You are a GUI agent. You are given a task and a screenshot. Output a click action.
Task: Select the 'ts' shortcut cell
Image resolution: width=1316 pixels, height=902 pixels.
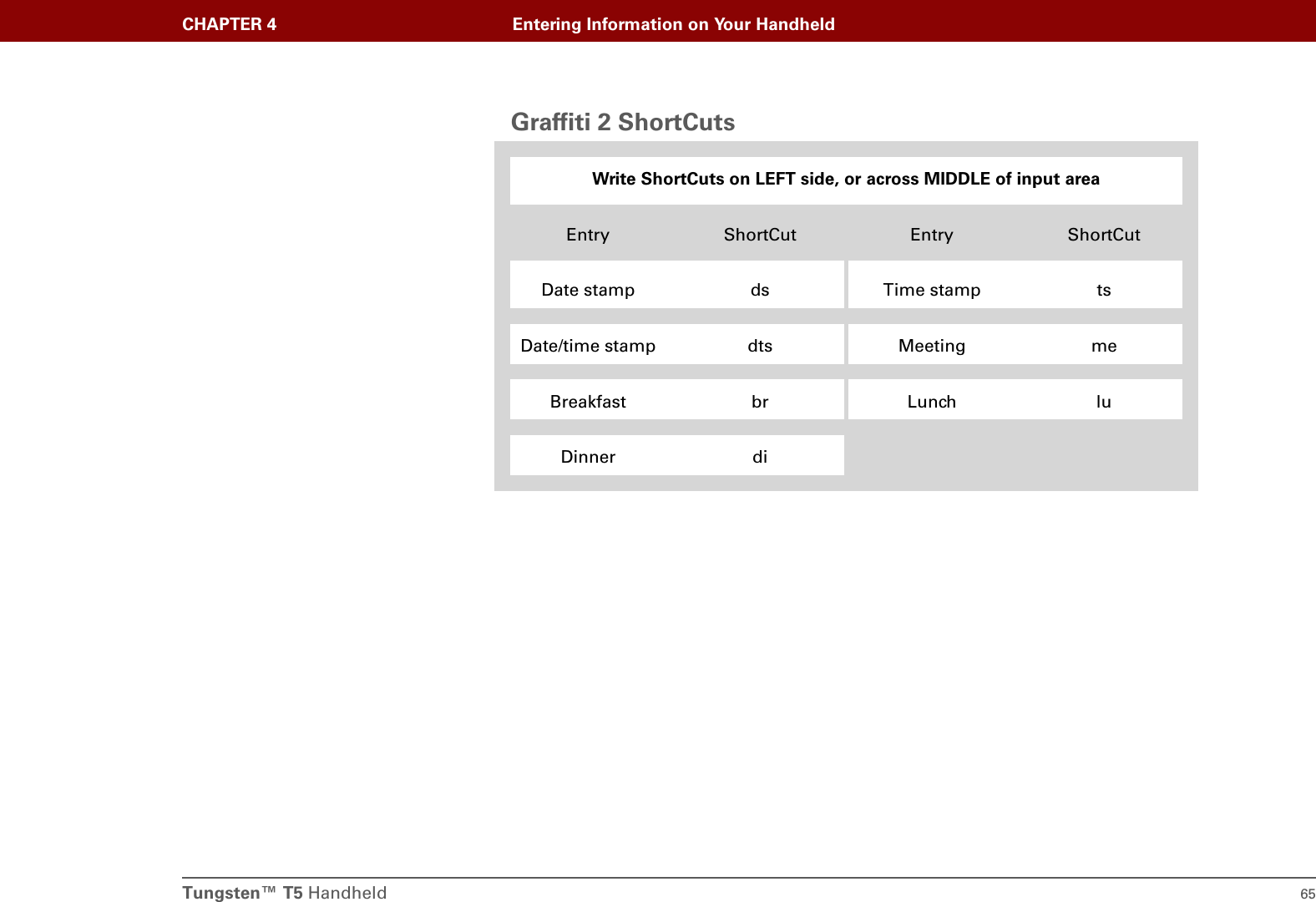click(1104, 290)
